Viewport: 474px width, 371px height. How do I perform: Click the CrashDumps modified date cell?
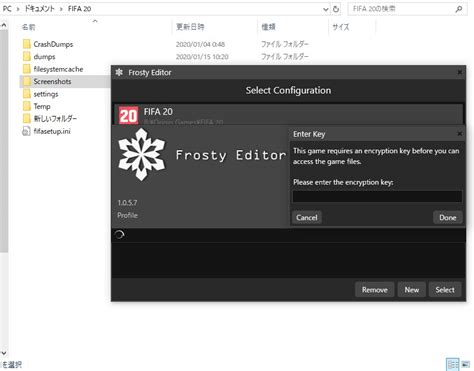click(x=200, y=44)
